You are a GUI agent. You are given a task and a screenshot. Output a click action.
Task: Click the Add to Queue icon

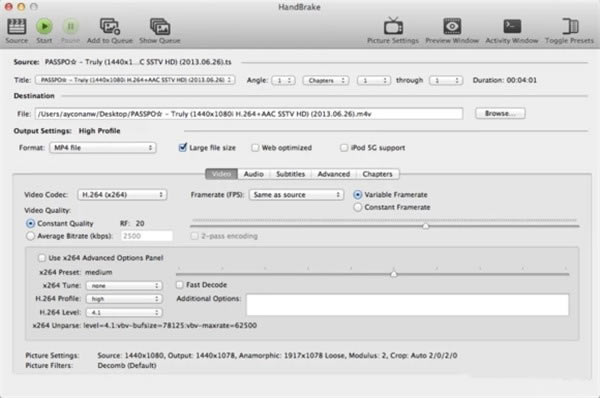110,26
